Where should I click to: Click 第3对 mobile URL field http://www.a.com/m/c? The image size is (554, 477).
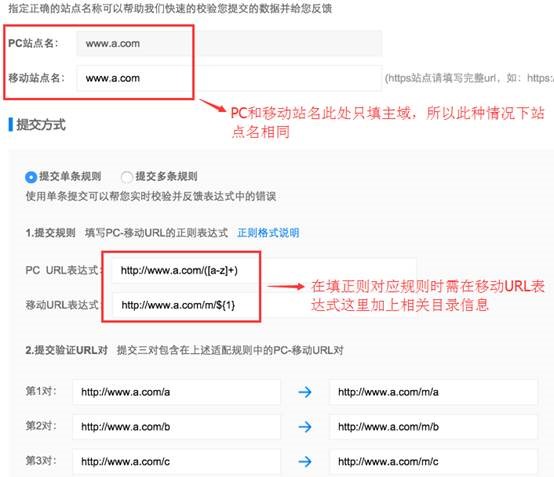point(433,461)
